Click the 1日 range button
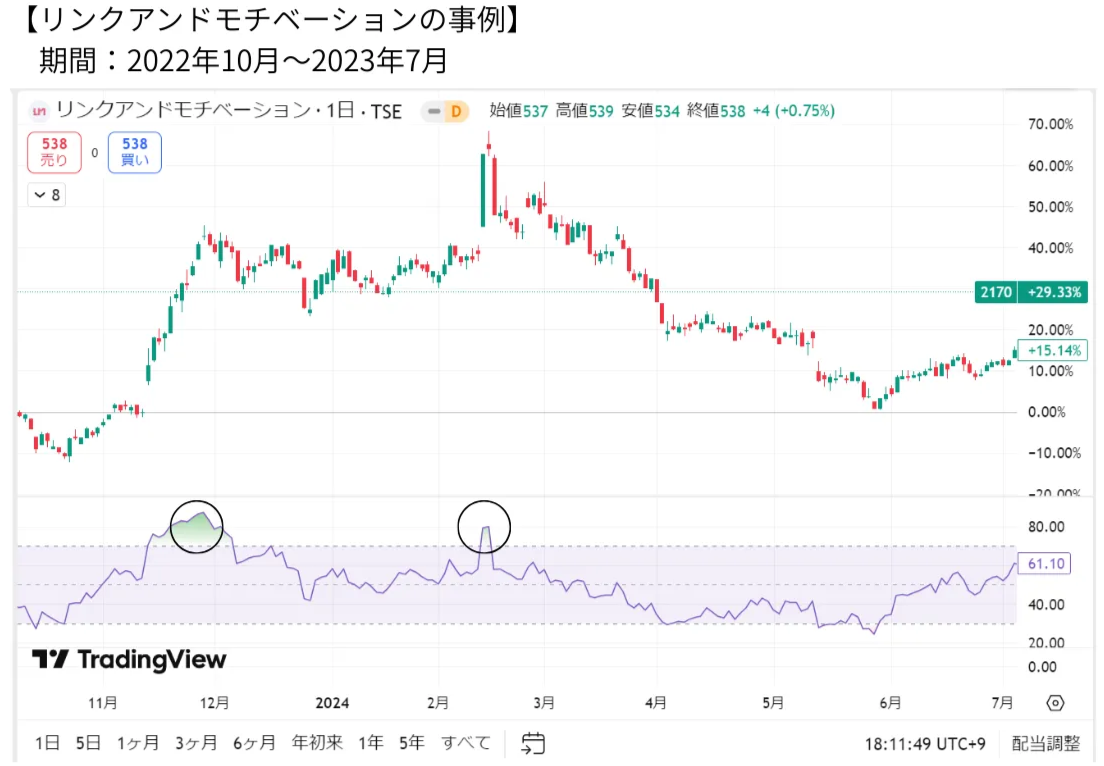 pos(47,743)
